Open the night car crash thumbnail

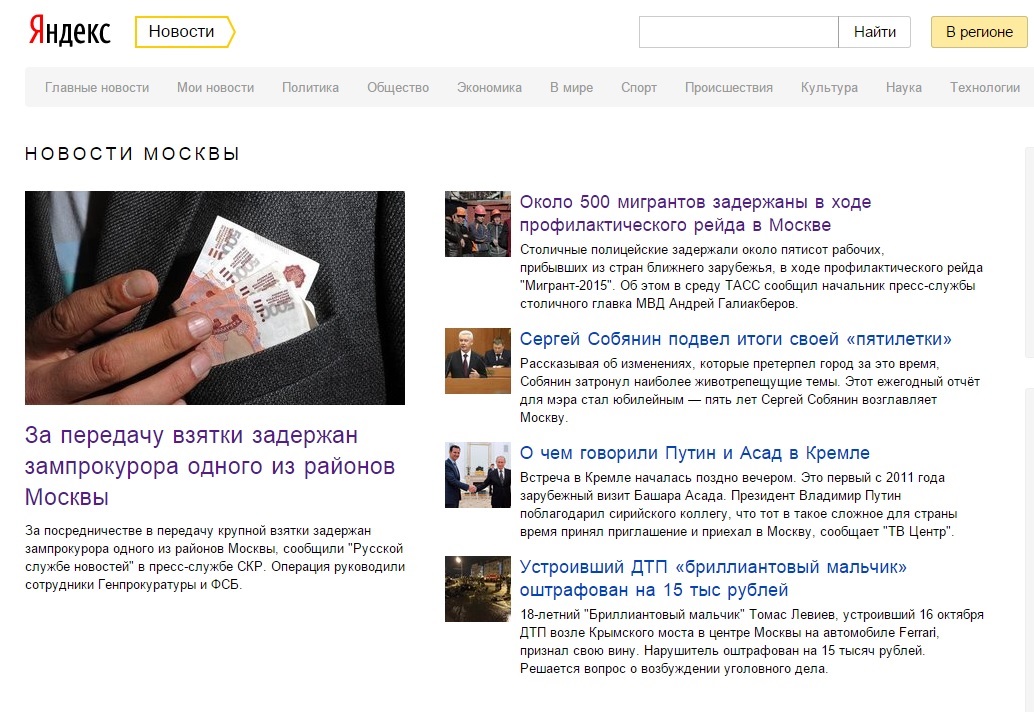pyautogui.click(x=478, y=589)
